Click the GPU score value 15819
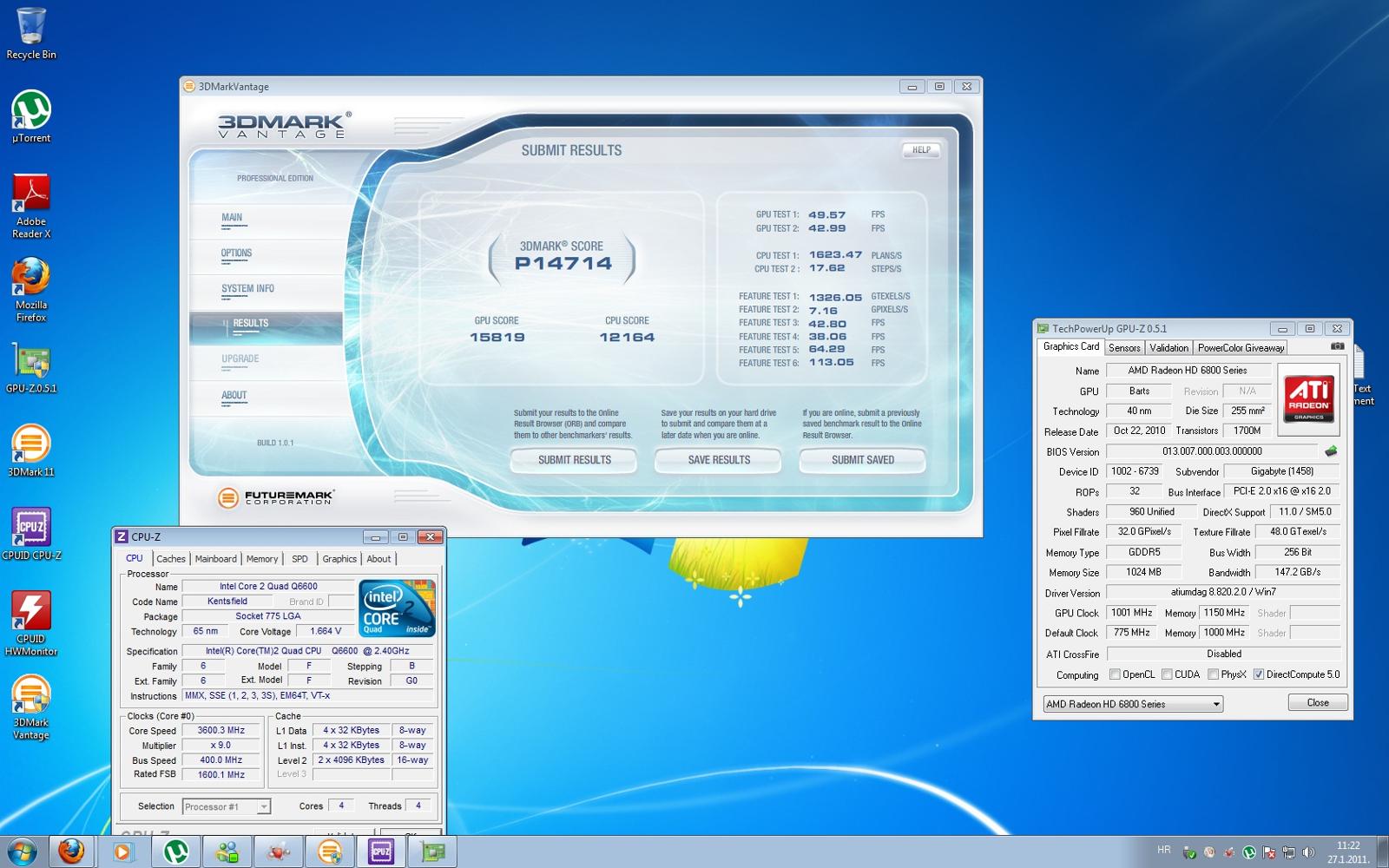The height and width of the screenshot is (868, 1389). (x=497, y=338)
